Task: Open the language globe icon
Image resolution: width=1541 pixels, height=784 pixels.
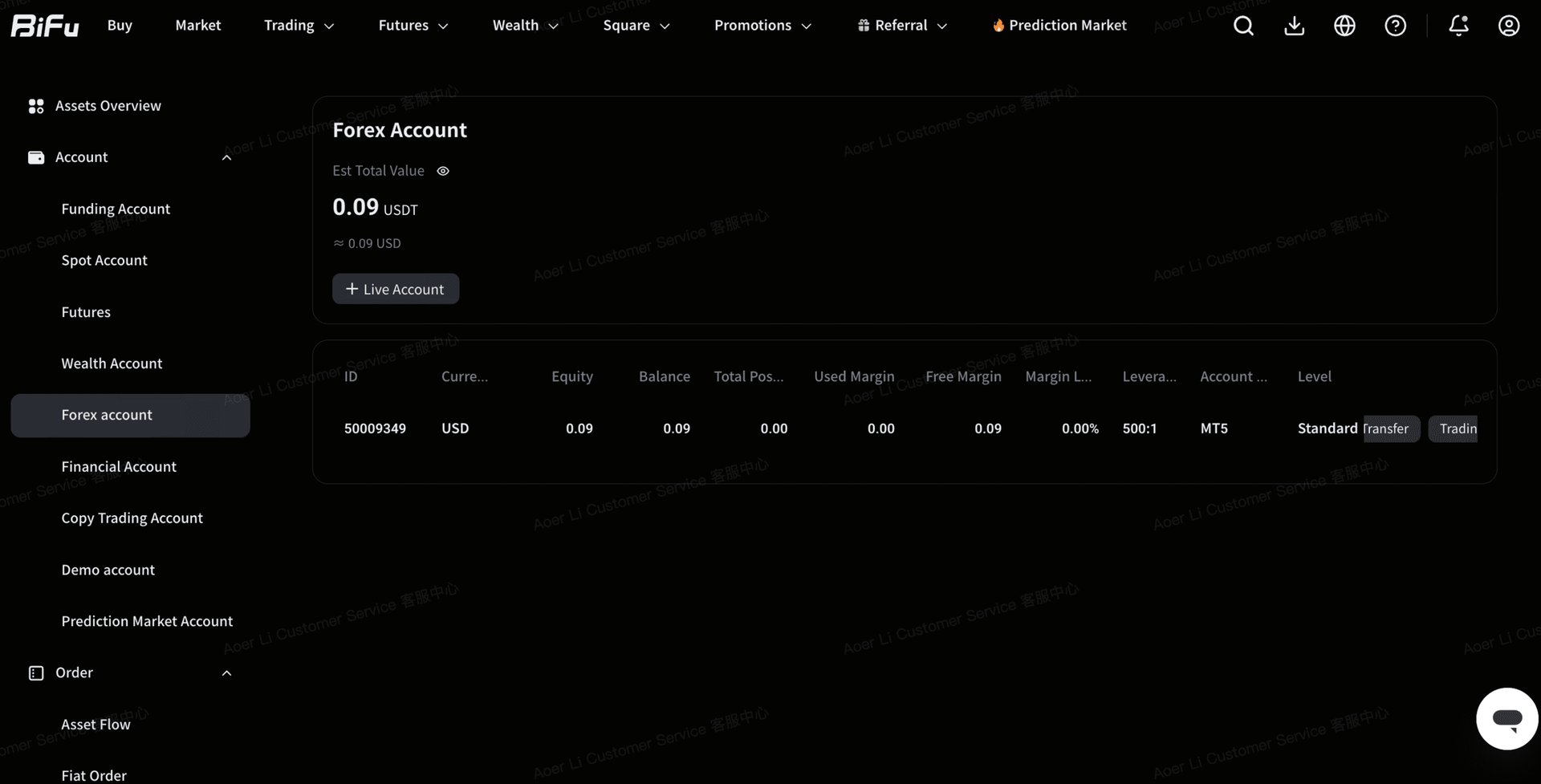Action: [x=1344, y=26]
